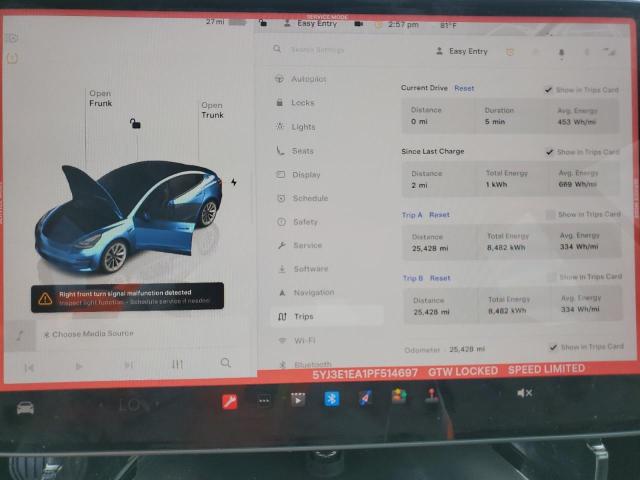The height and width of the screenshot is (480, 640).
Task: Tap the notification bell icon in settings header
Action: tap(562, 53)
